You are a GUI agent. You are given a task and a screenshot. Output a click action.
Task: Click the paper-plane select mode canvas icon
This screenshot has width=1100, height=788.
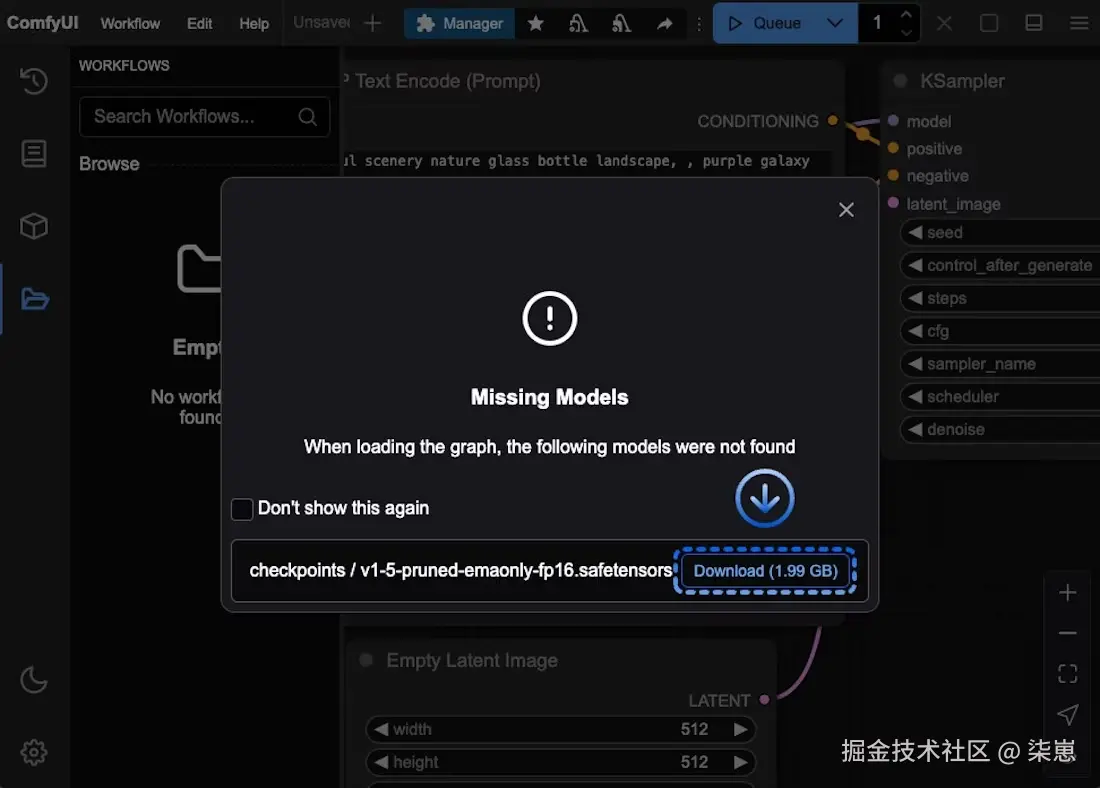(1067, 715)
